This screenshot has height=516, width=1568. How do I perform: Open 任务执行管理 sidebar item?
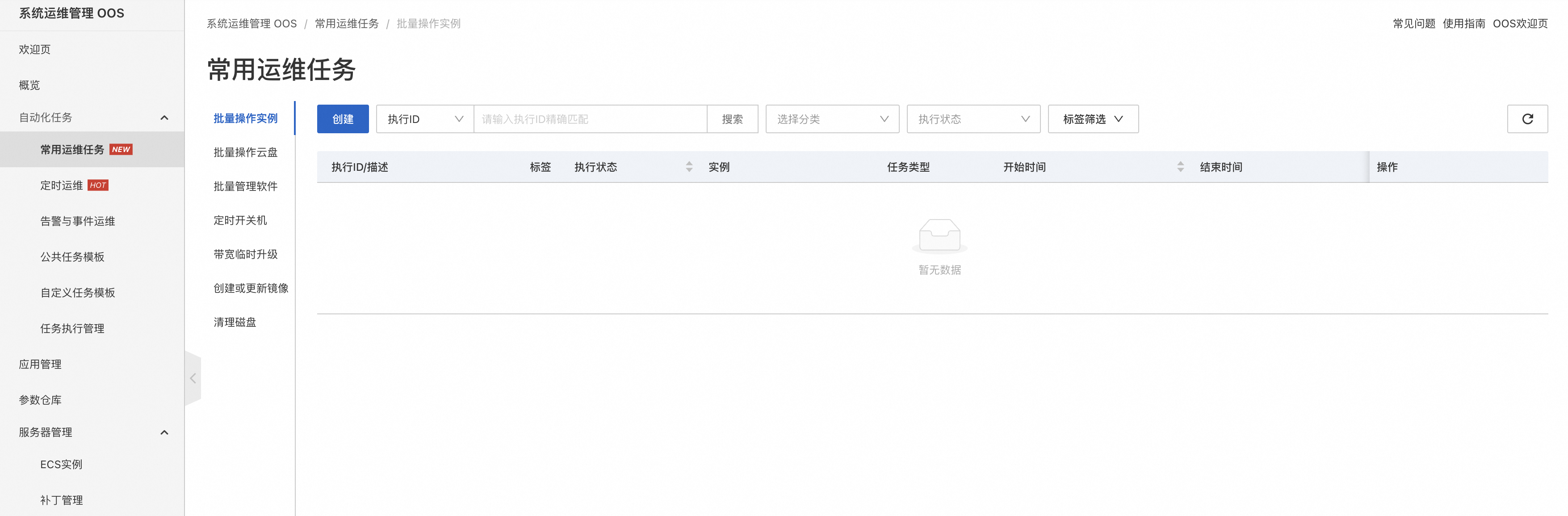coord(92,328)
